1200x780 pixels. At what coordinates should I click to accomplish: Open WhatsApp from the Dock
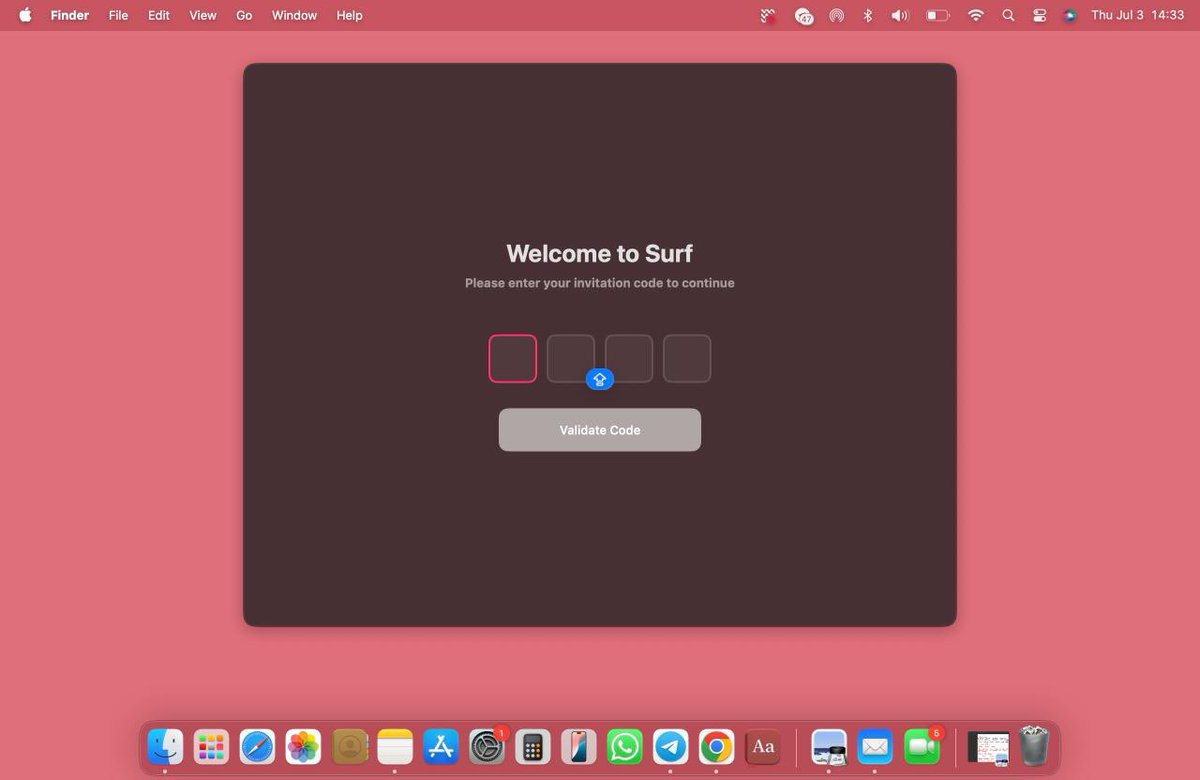624,746
